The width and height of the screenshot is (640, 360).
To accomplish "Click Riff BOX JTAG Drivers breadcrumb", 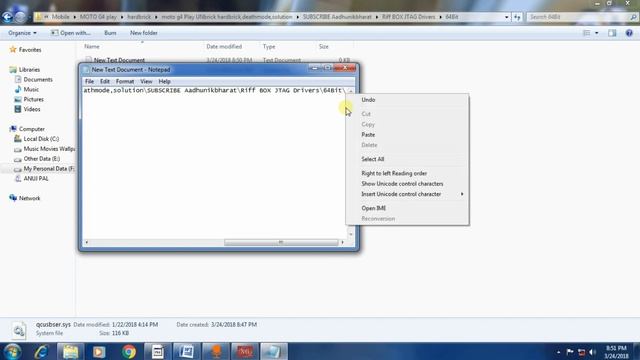I will (x=408, y=17).
